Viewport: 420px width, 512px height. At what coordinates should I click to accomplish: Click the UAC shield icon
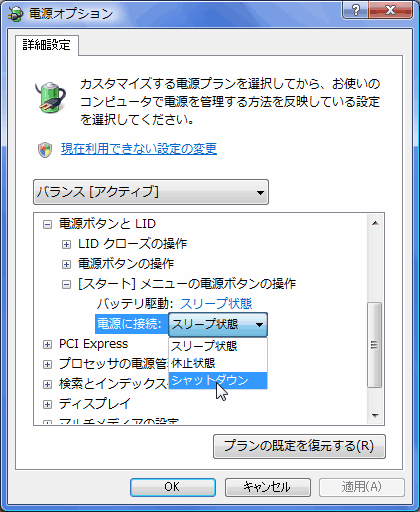[45, 149]
